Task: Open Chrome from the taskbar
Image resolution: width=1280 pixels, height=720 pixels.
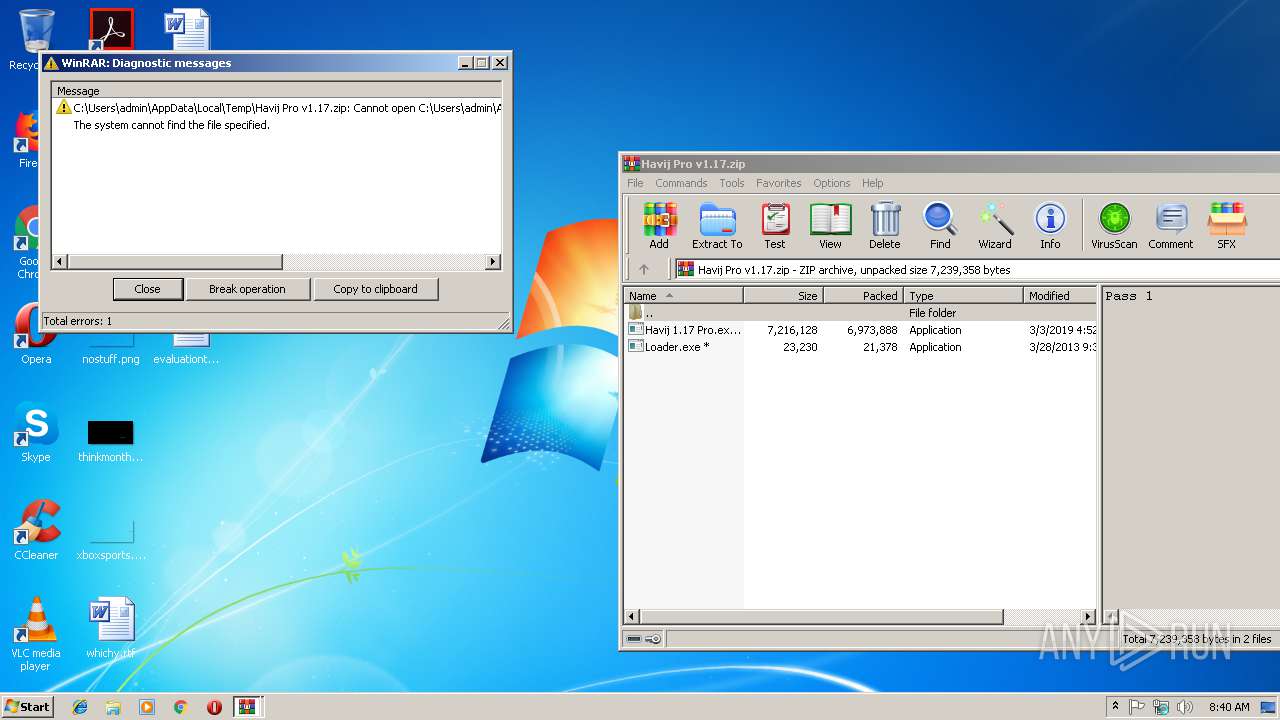Action: coord(181,707)
